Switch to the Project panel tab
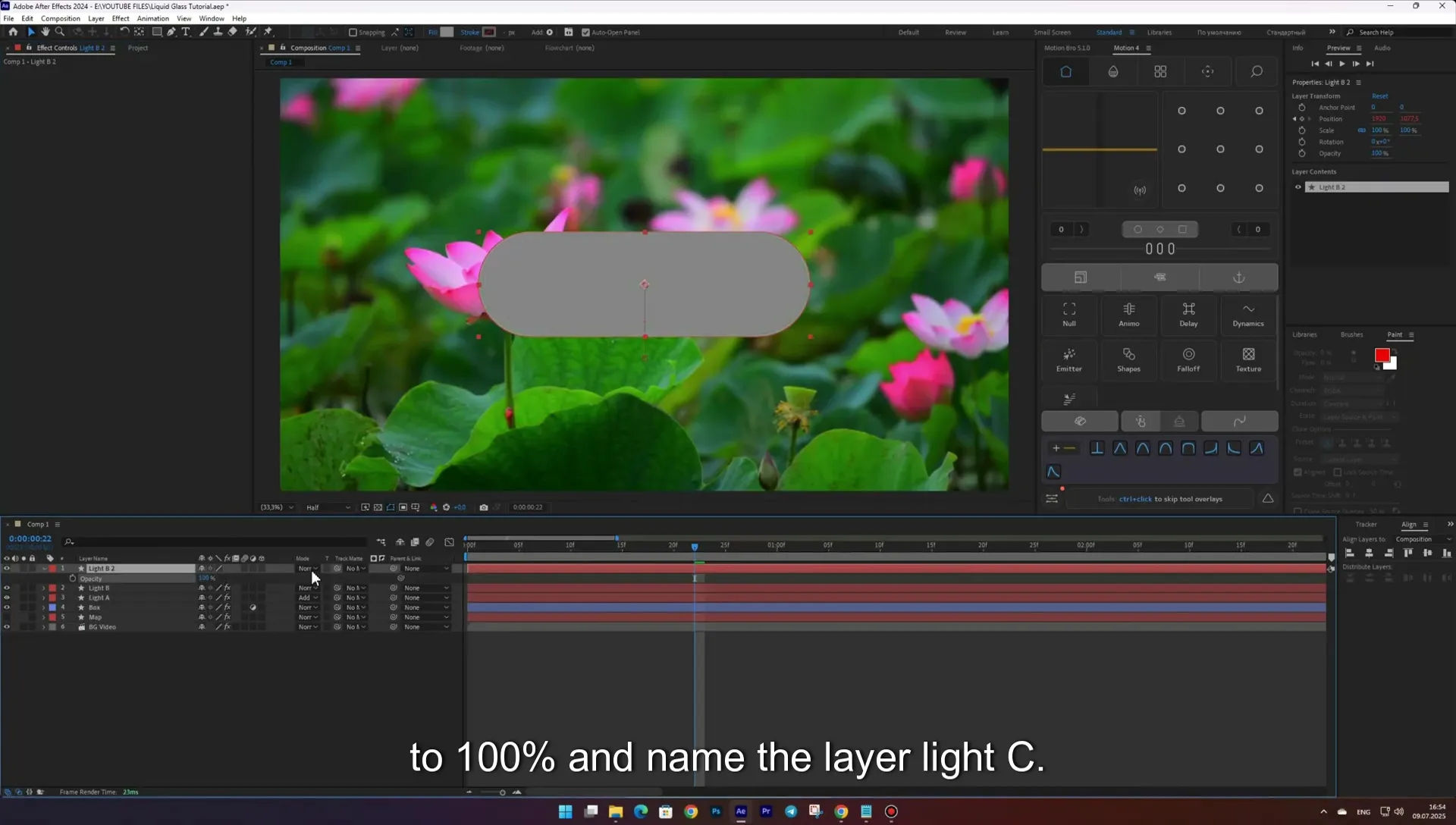 [138, 48]
